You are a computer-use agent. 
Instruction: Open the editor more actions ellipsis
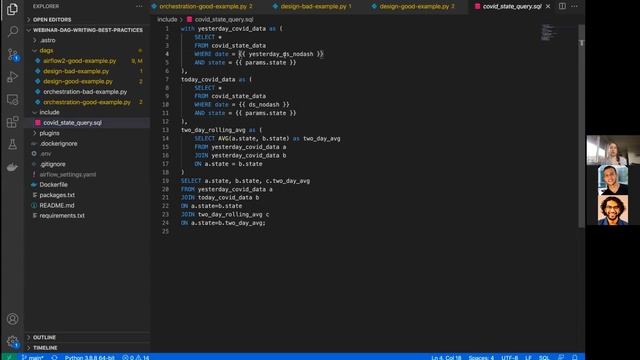click(574, 6)
